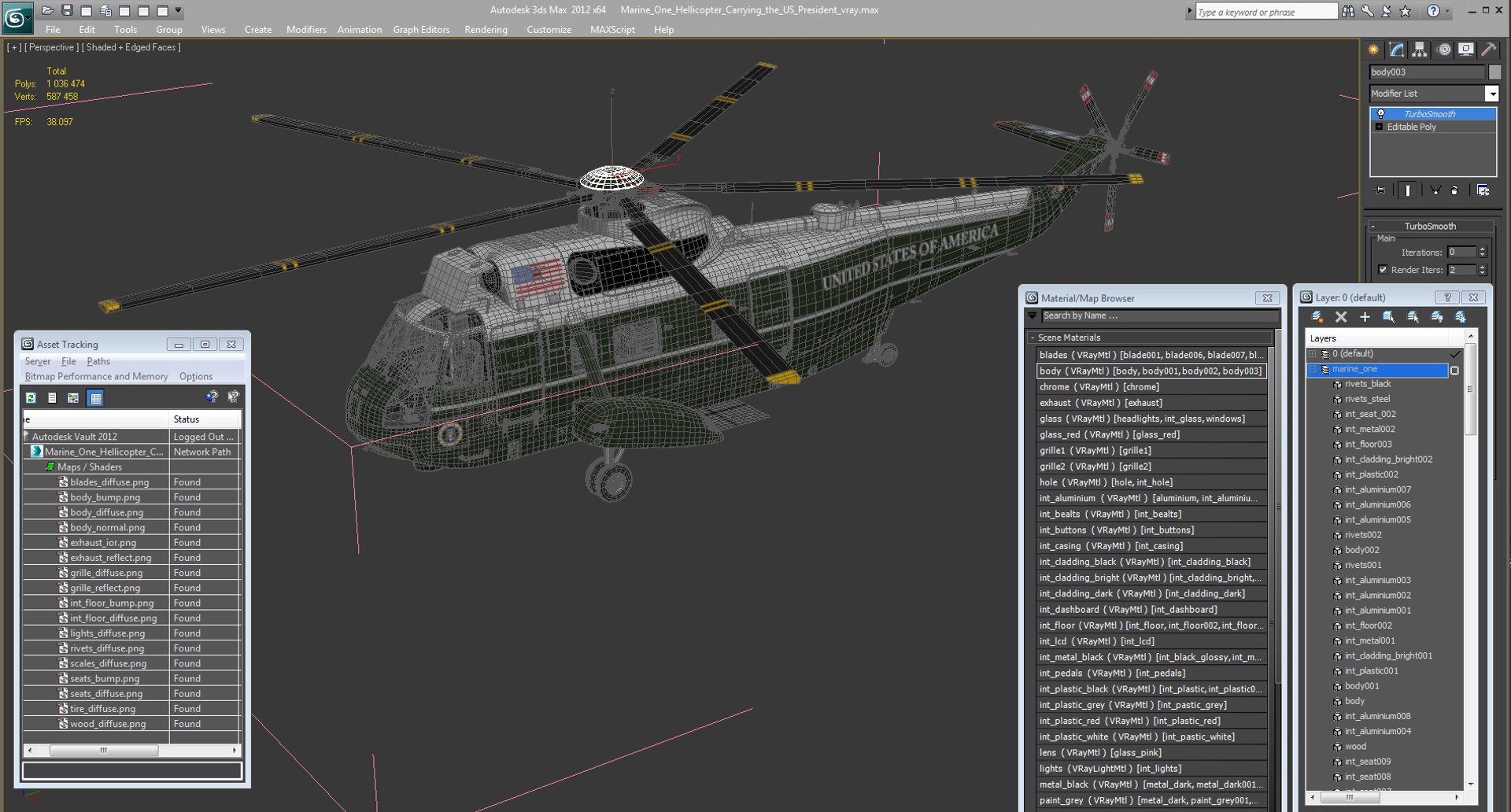The height and width of the screenshot is (812, 1511).
Task: Open the Quick Access toolbar dropdown arrow
Action: tap(179, 11)
